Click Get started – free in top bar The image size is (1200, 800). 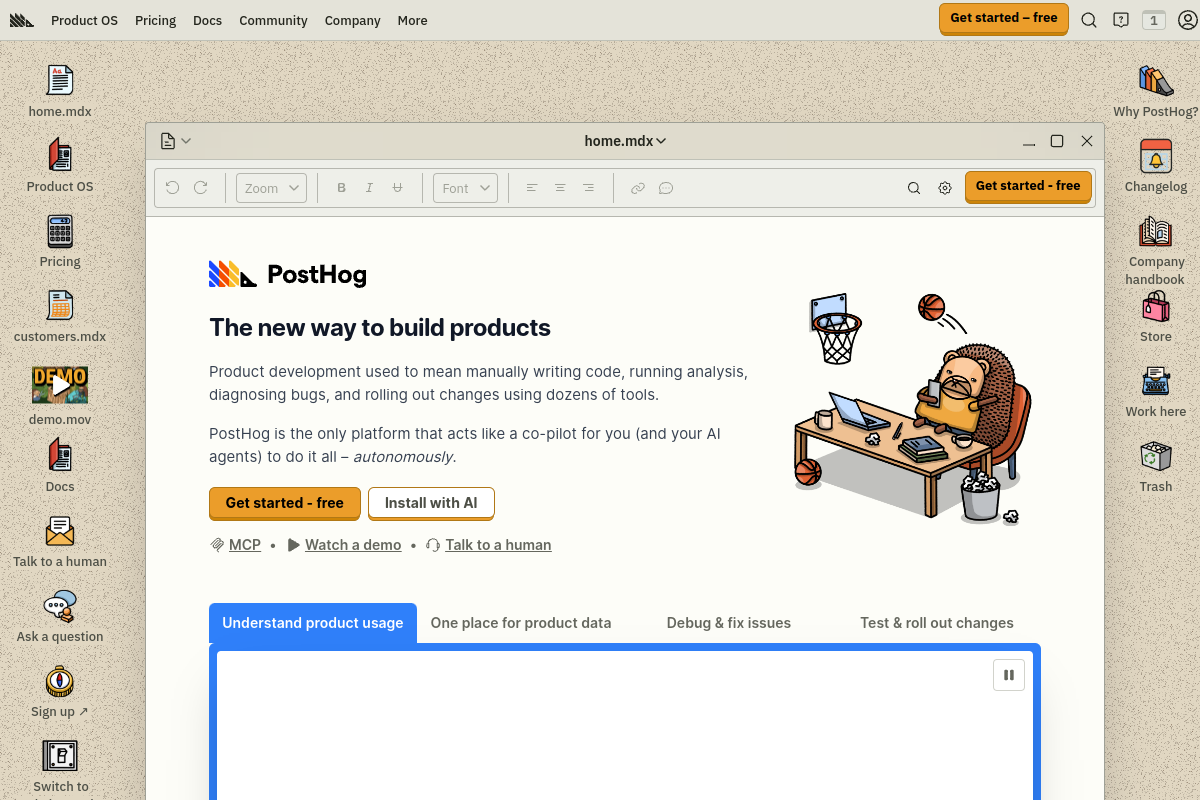[1004, 18]
